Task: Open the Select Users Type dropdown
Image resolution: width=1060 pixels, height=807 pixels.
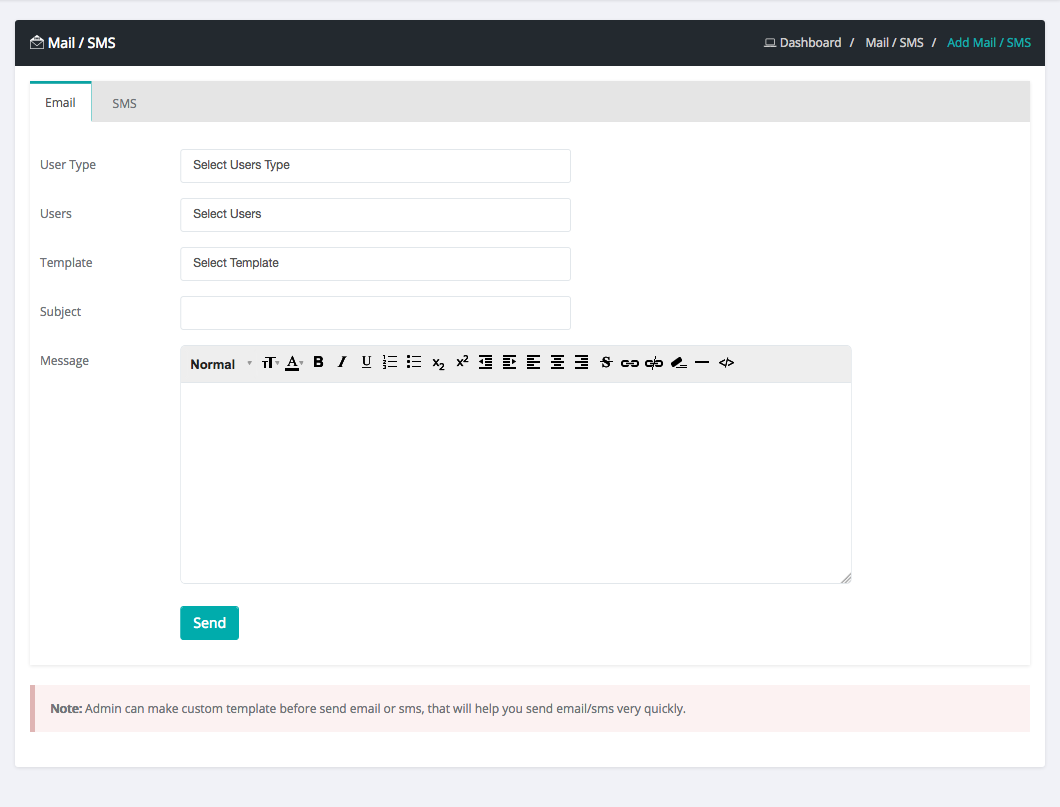Action: click(x=375, y=166)
